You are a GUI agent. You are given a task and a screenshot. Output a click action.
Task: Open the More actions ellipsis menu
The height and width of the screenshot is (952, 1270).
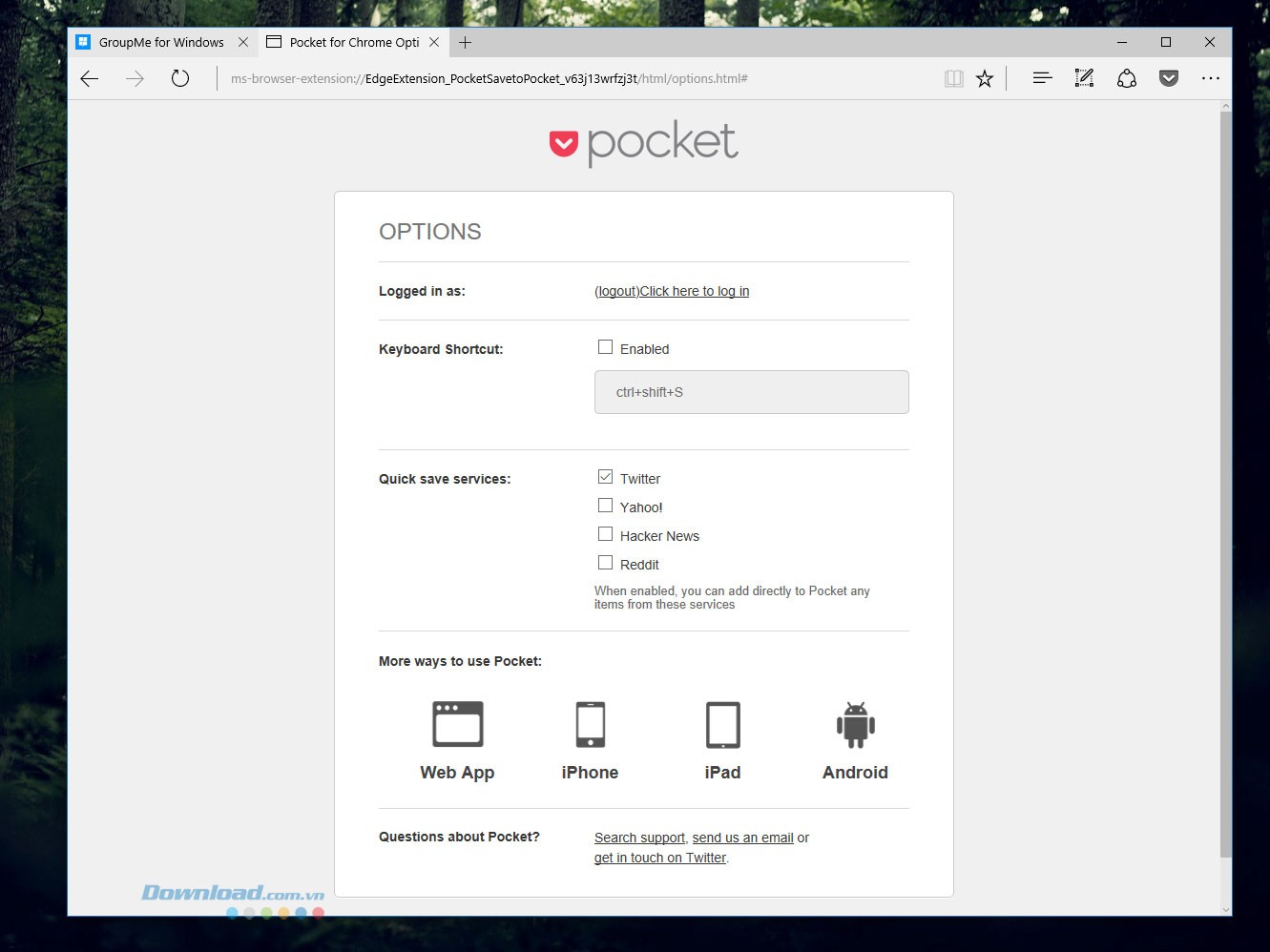click(x=1210, y=78)
